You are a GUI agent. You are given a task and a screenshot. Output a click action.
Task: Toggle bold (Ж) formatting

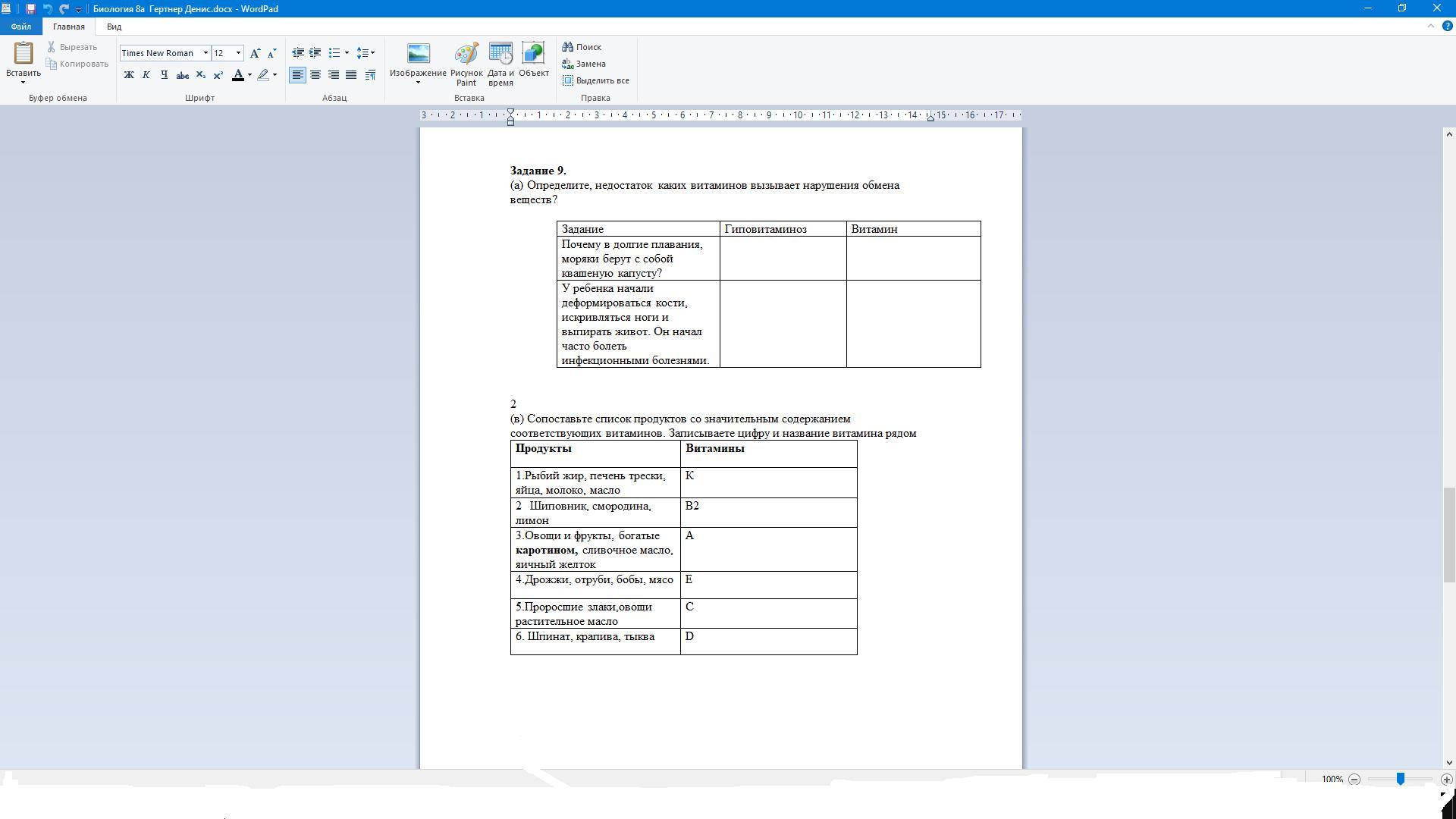point(129,75)
